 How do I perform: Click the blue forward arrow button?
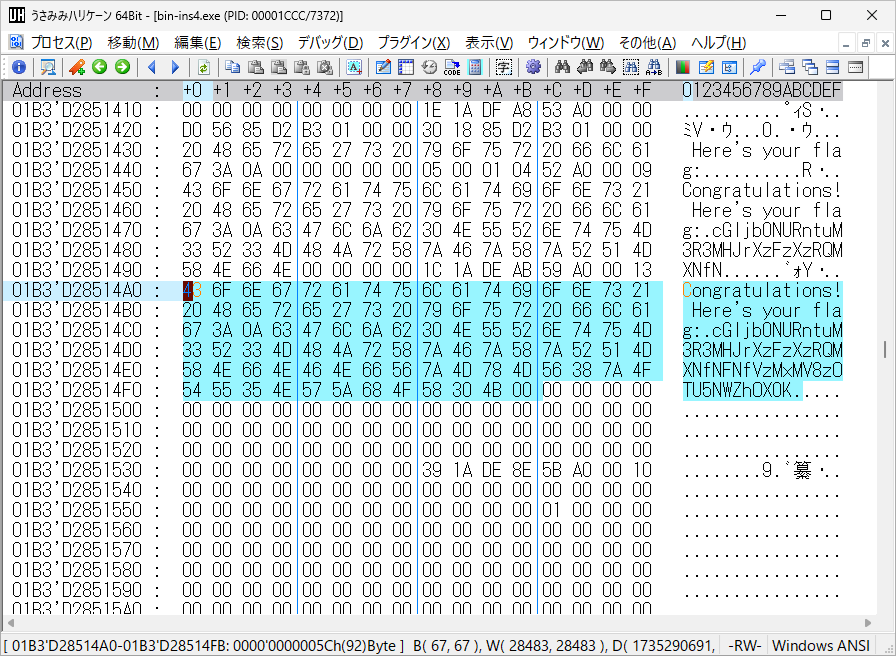click(173, 68)
